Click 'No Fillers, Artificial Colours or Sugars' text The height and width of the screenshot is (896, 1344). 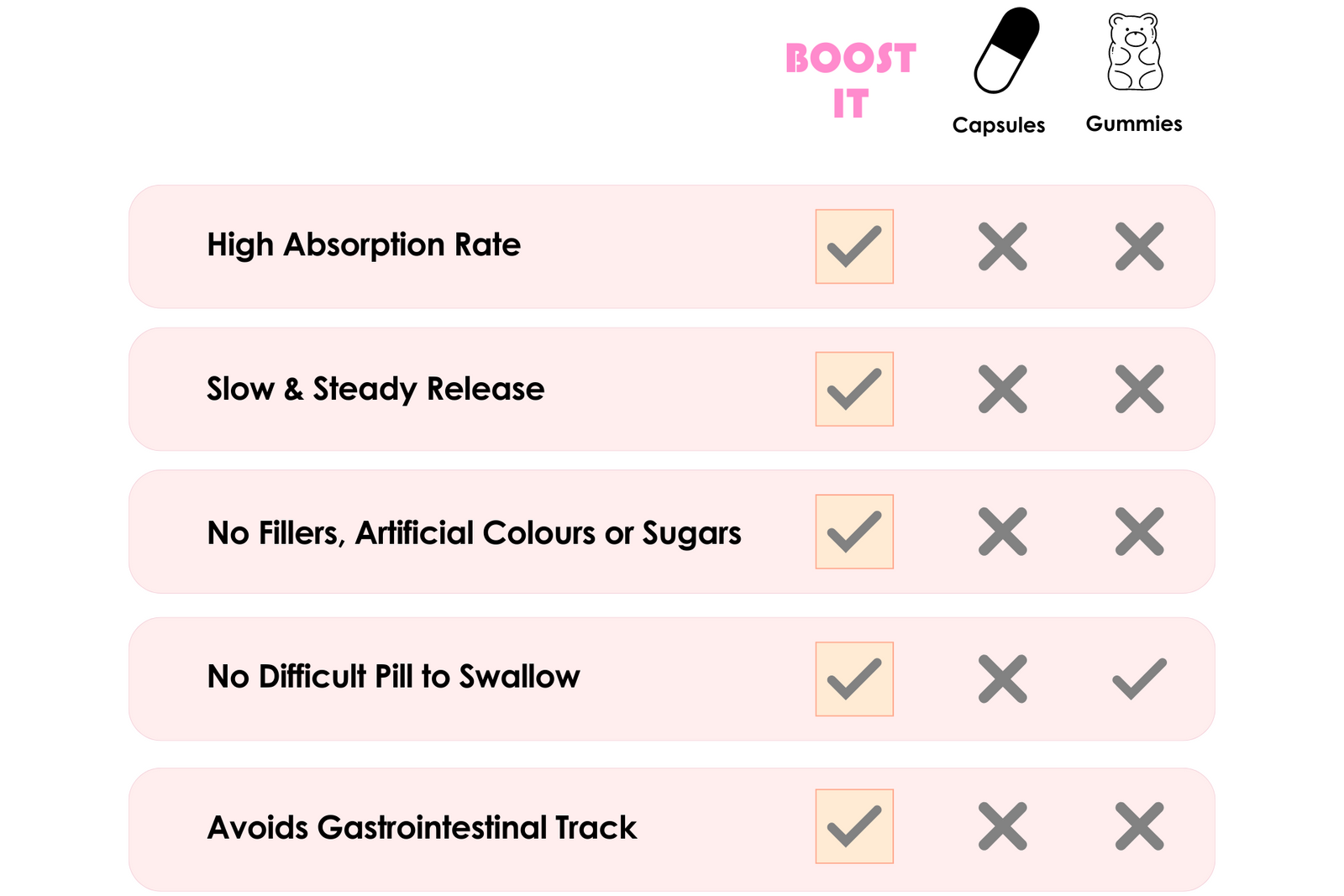(474, 533)
